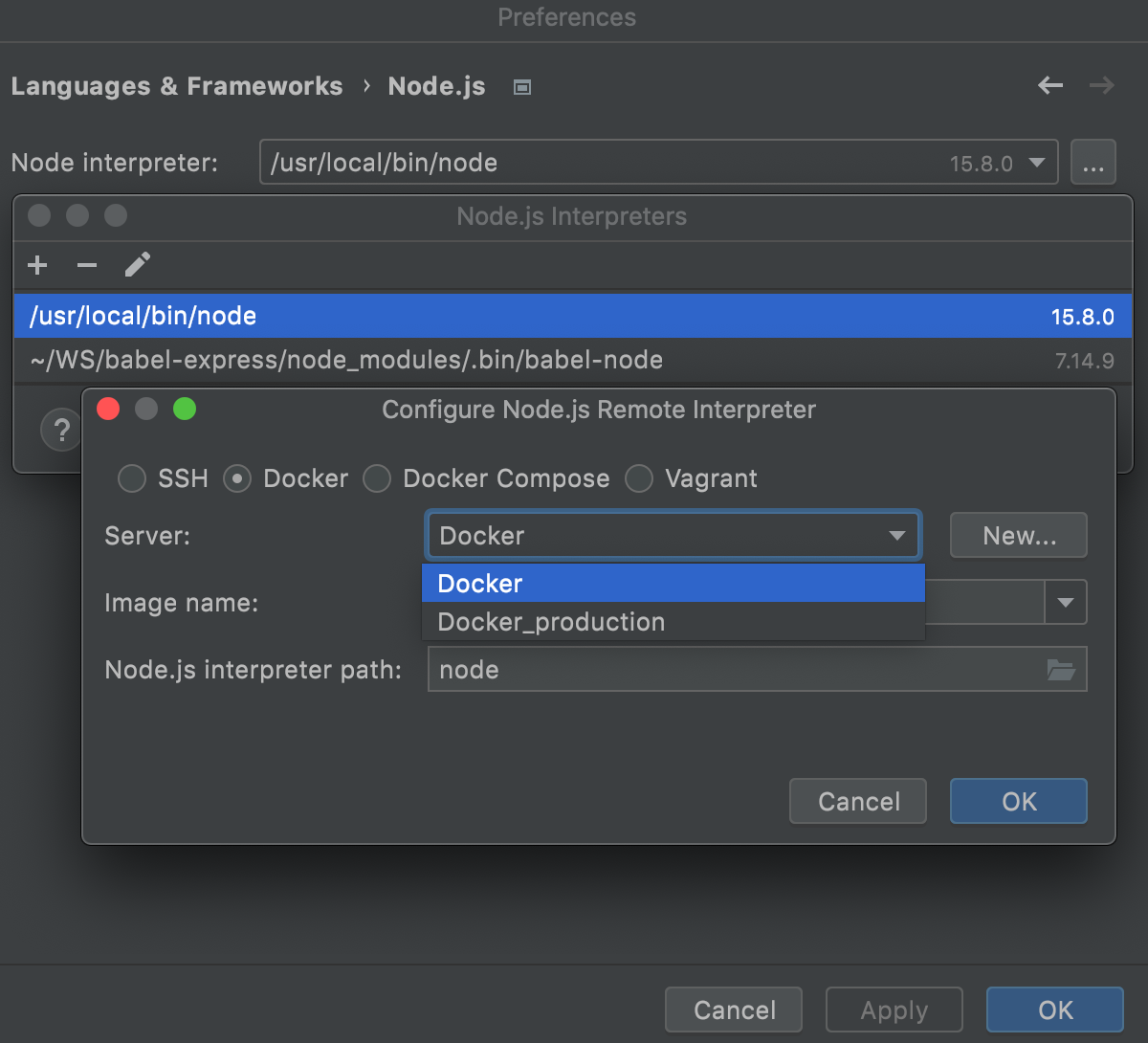Navigate back using the left arrow

click(x=1049, y=85)
